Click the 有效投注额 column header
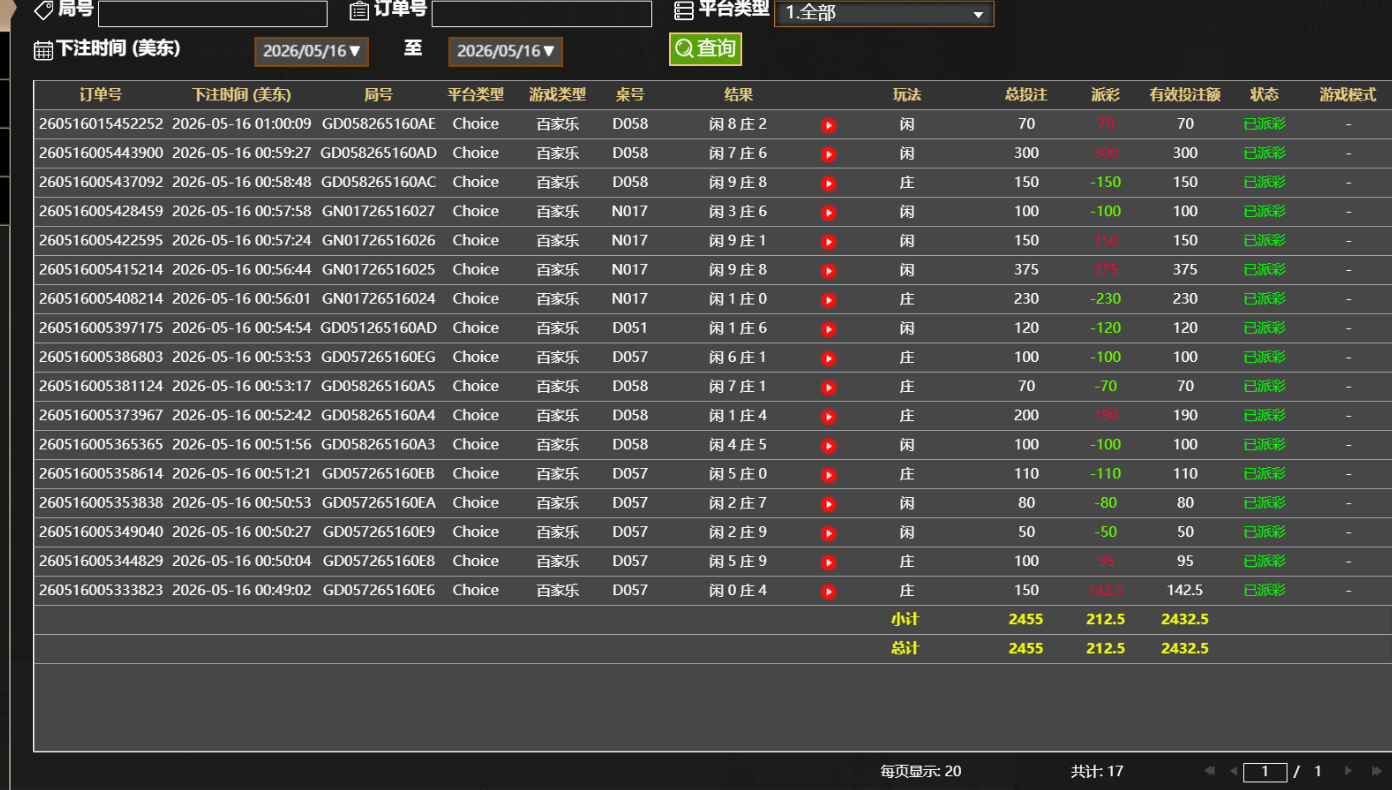This screenshot has width=1392, height=790. pyautogui.click(x=1185, y=95)
